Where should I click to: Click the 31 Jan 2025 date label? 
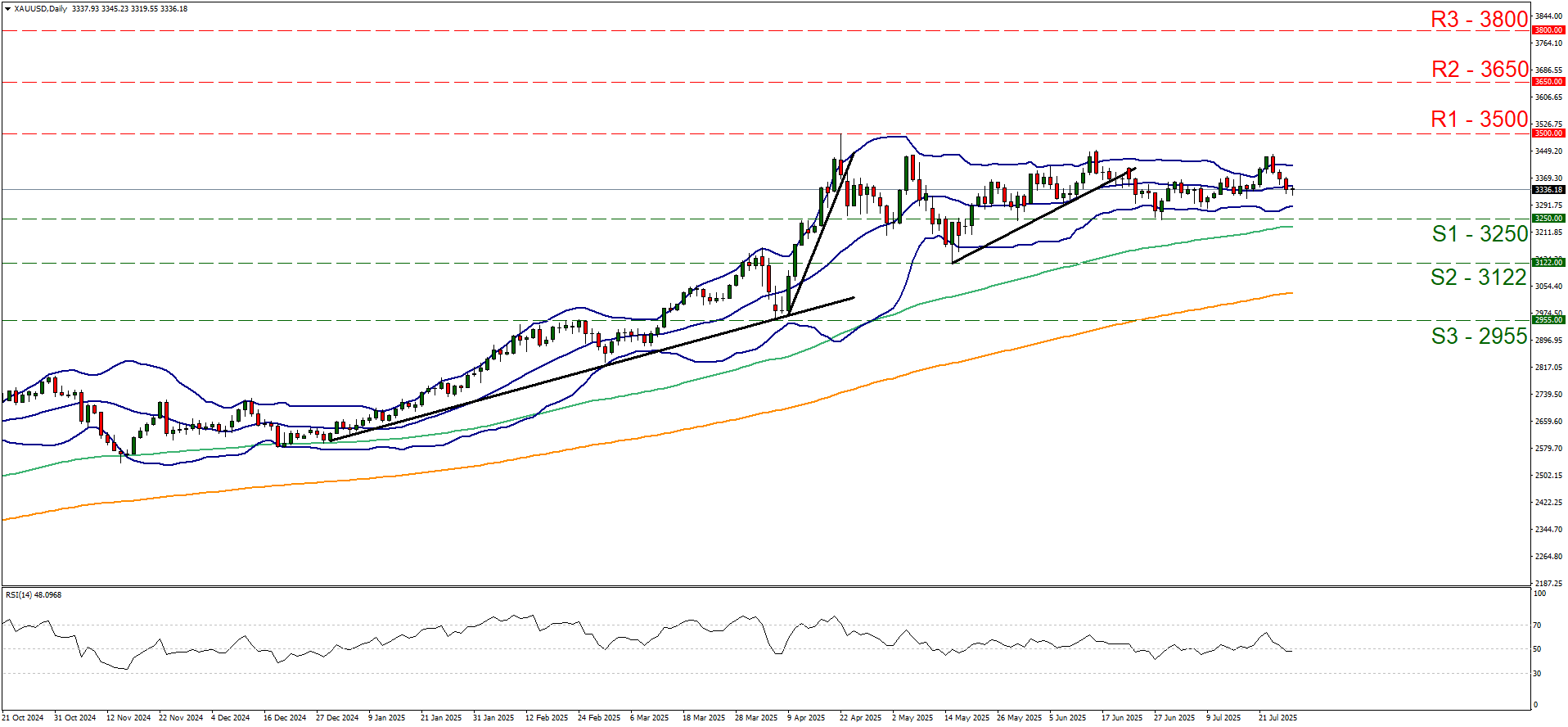[493, 718]
